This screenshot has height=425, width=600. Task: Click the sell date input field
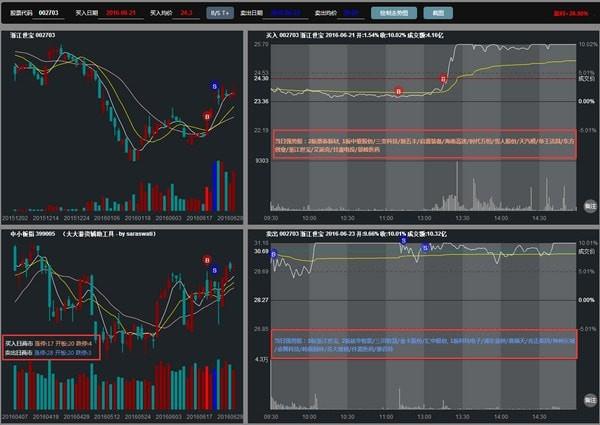click(x=285, y=13)
